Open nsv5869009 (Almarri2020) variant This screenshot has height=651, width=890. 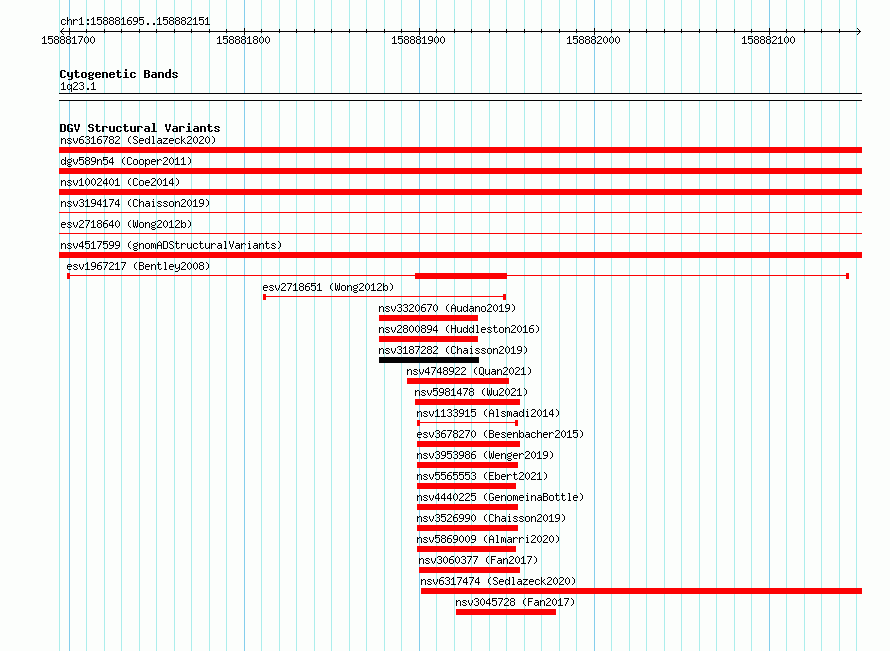click(x=488, y=539)
